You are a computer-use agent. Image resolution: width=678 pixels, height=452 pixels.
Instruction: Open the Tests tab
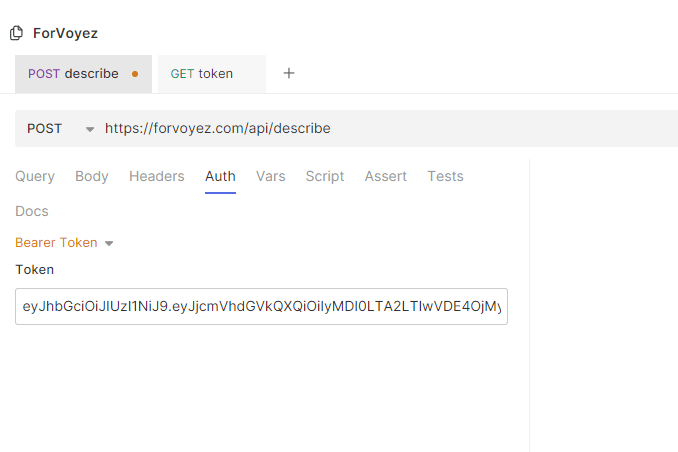point(445,176)
